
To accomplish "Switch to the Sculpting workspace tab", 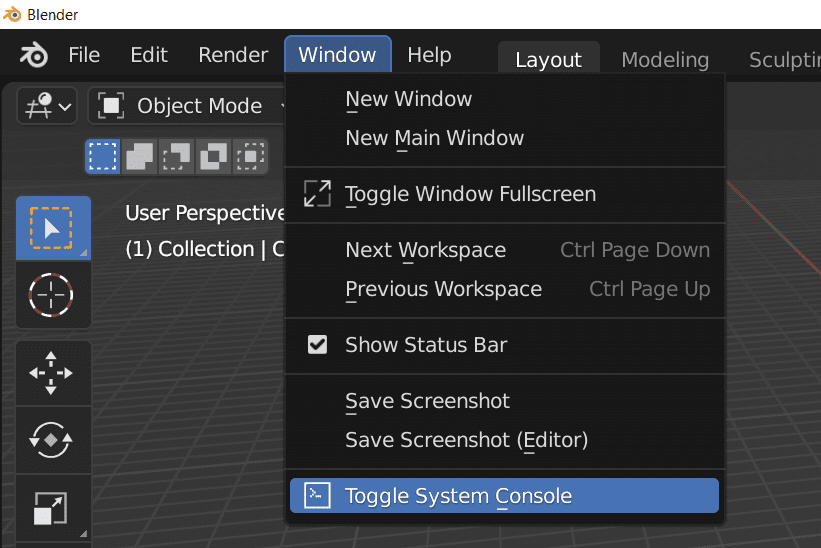I will point(784,59).
